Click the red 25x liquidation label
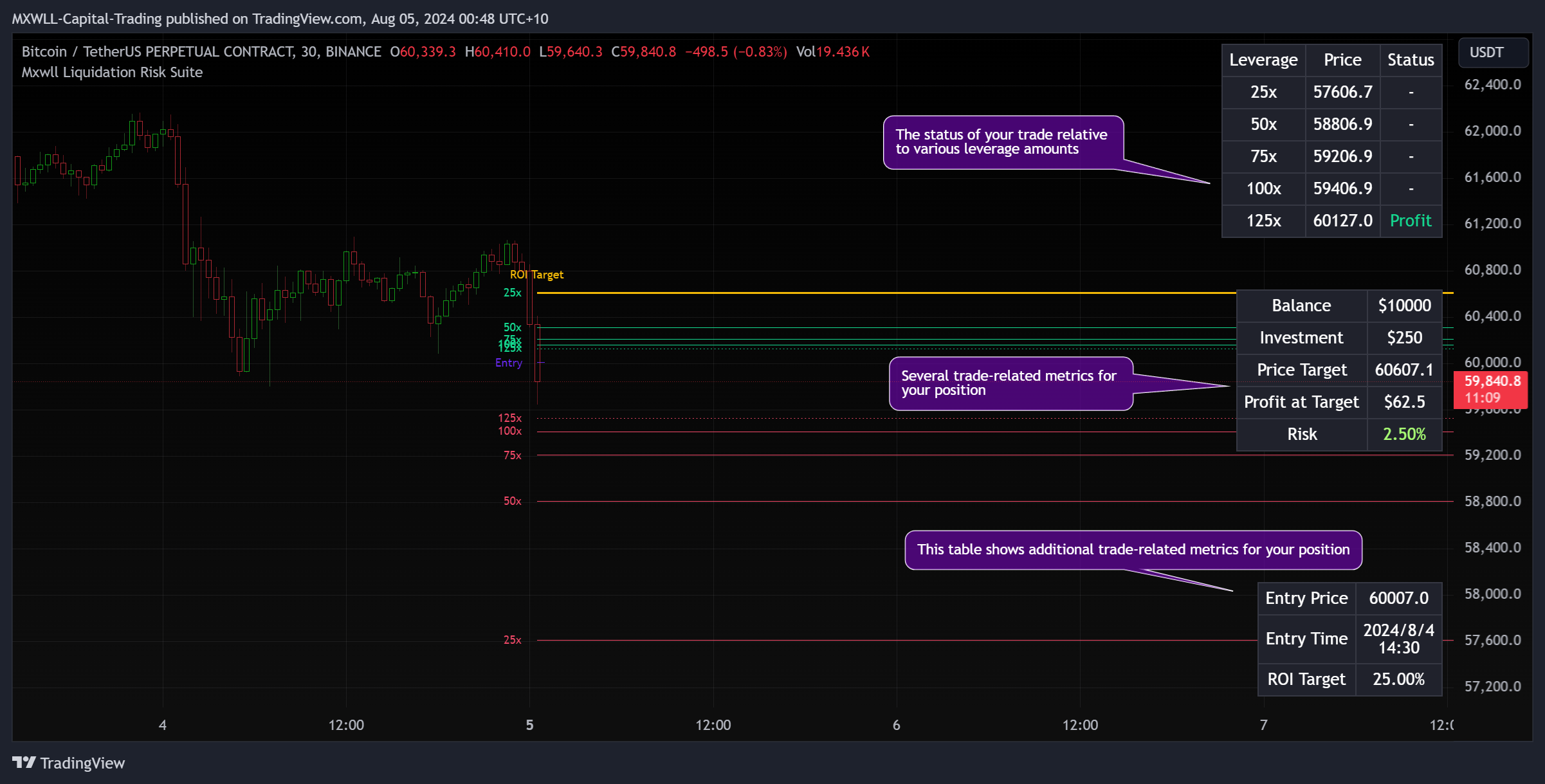This screenshot has height=784, width=1545. tap(512, 640)
